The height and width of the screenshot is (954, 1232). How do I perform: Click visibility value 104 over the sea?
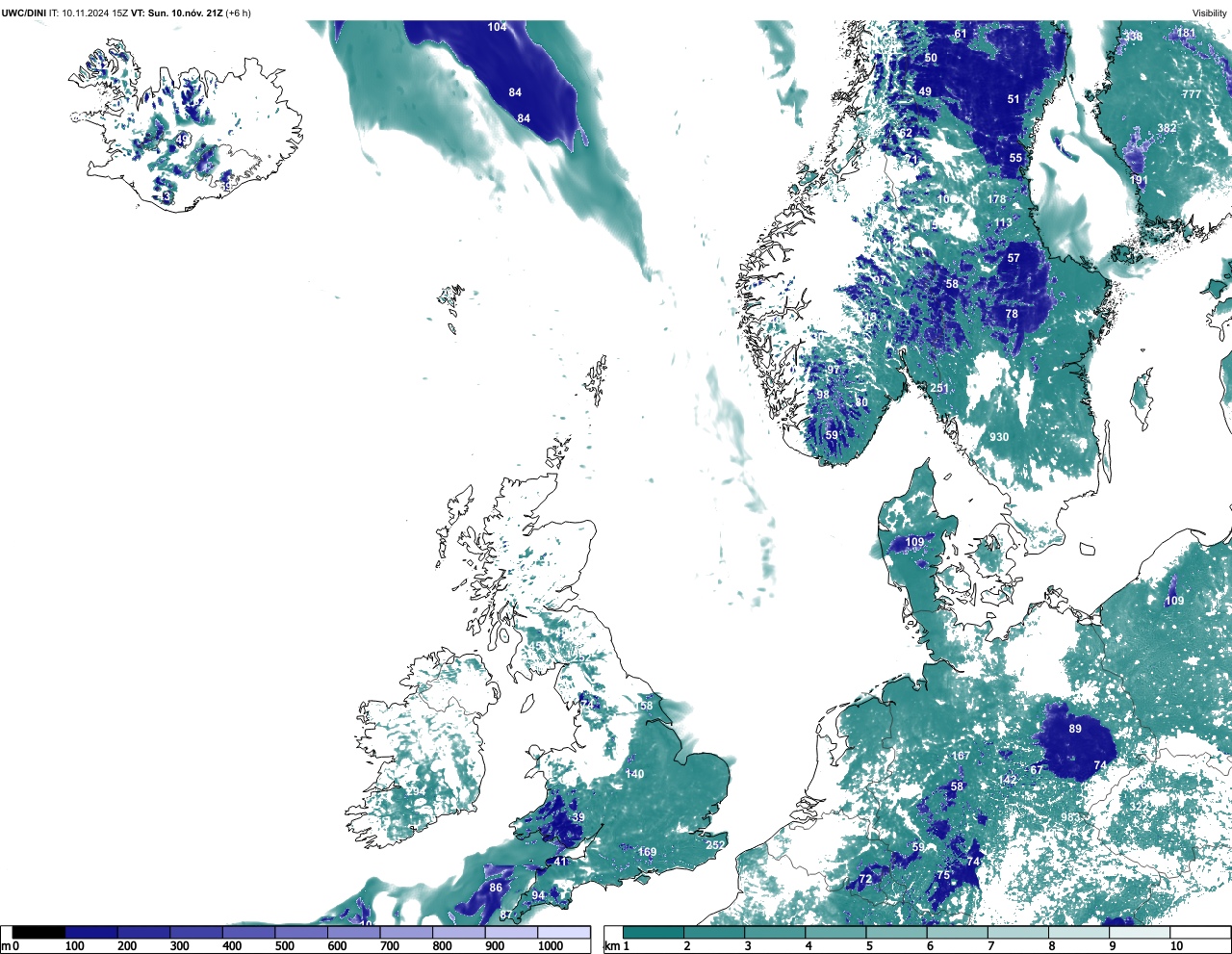click(x=497, y=27)
